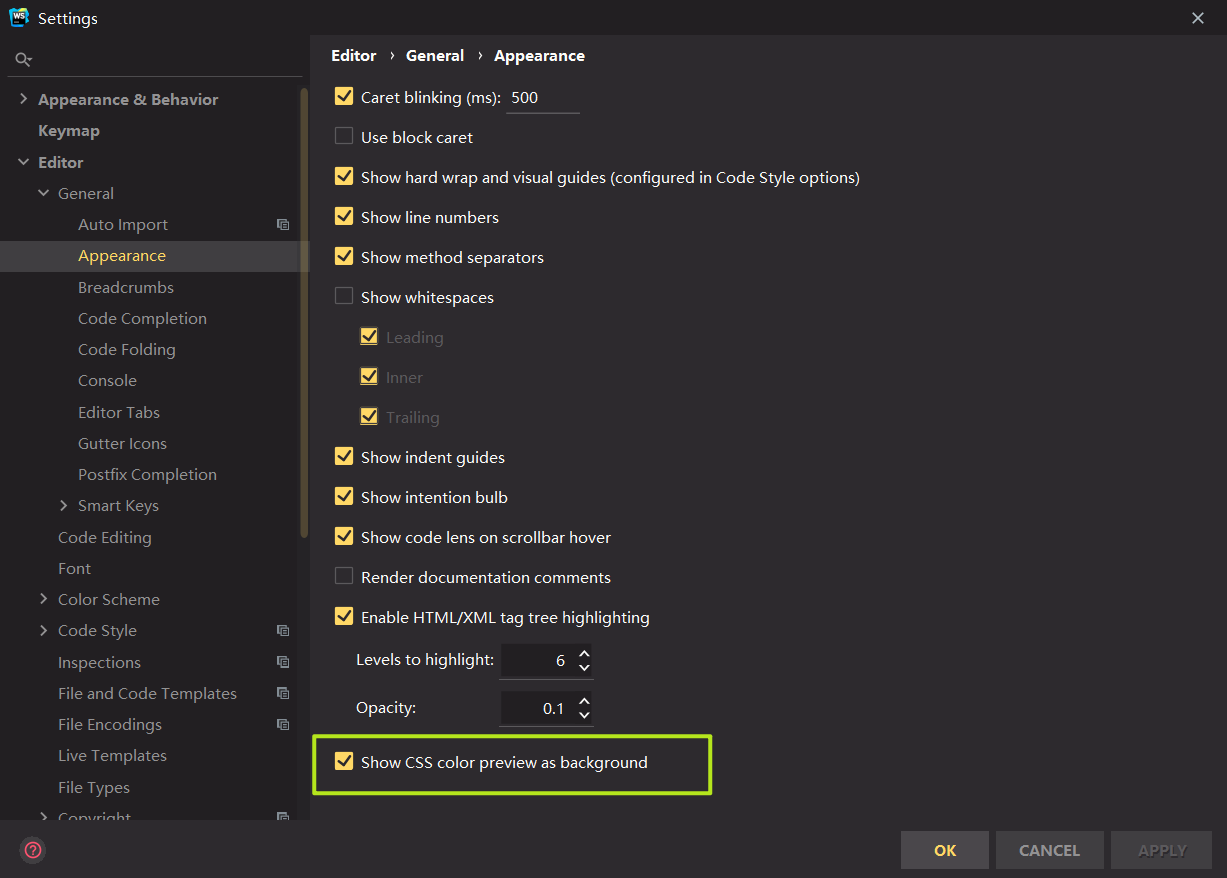The height and width of the screenshot is (878, 1227).
Task: Click the help question mark icon
Action: tap(33, 850)
